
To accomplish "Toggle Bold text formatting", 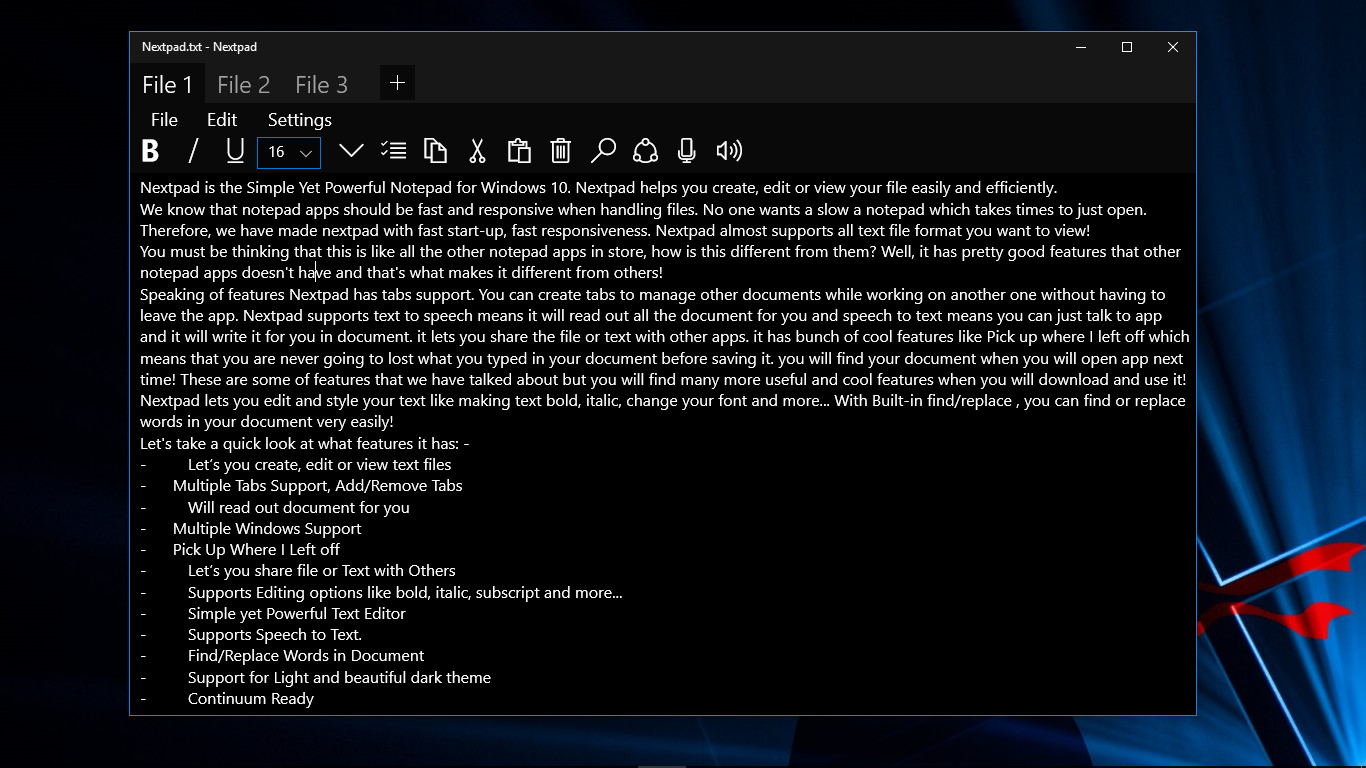I will point(150,151).
